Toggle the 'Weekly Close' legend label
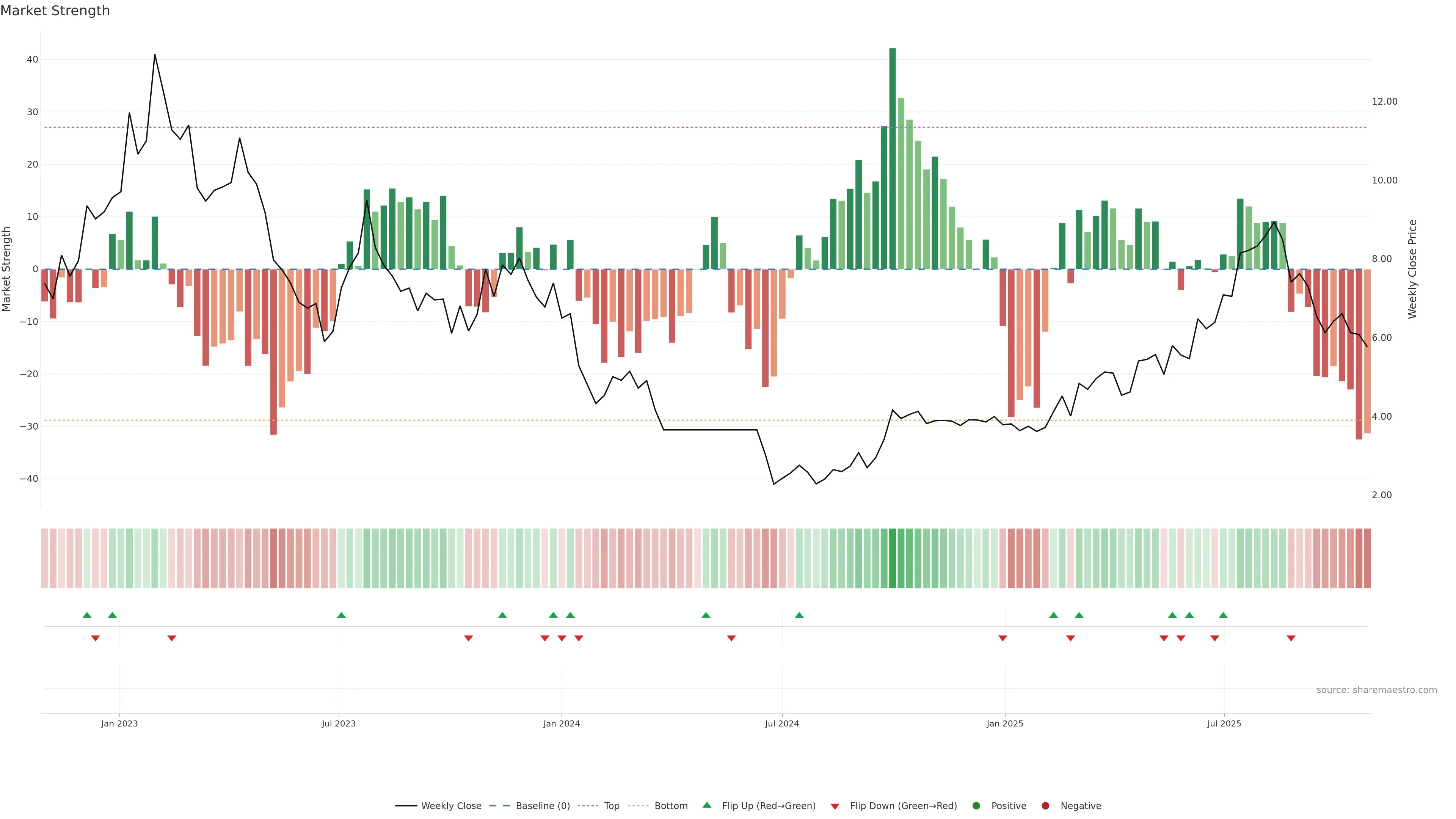1456x819 pixels. tap(451, 806)
